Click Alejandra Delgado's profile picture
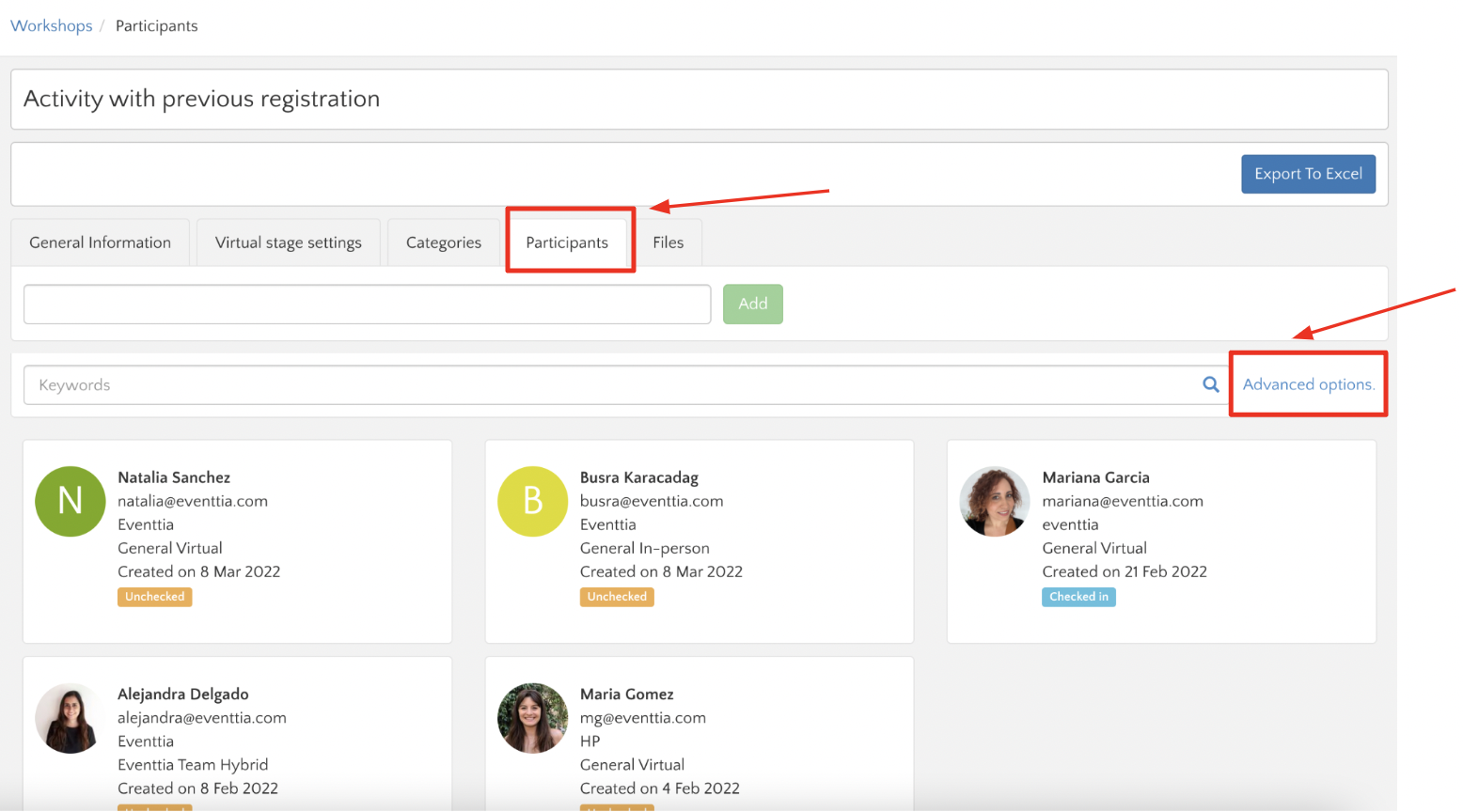The height and width of the screenshot is (812, 1463). [70, 718]
